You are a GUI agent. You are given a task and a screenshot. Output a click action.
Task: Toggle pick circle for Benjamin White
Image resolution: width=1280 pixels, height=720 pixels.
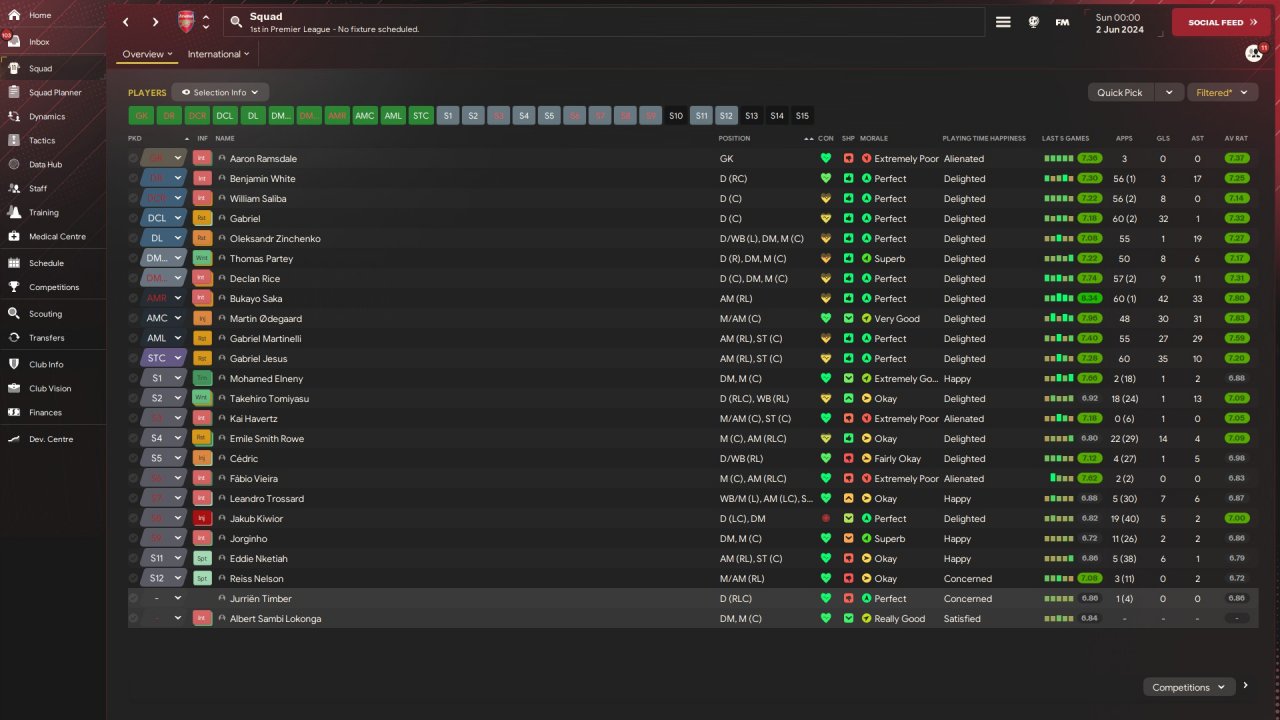pyautogui.click(x=133, y=178)
